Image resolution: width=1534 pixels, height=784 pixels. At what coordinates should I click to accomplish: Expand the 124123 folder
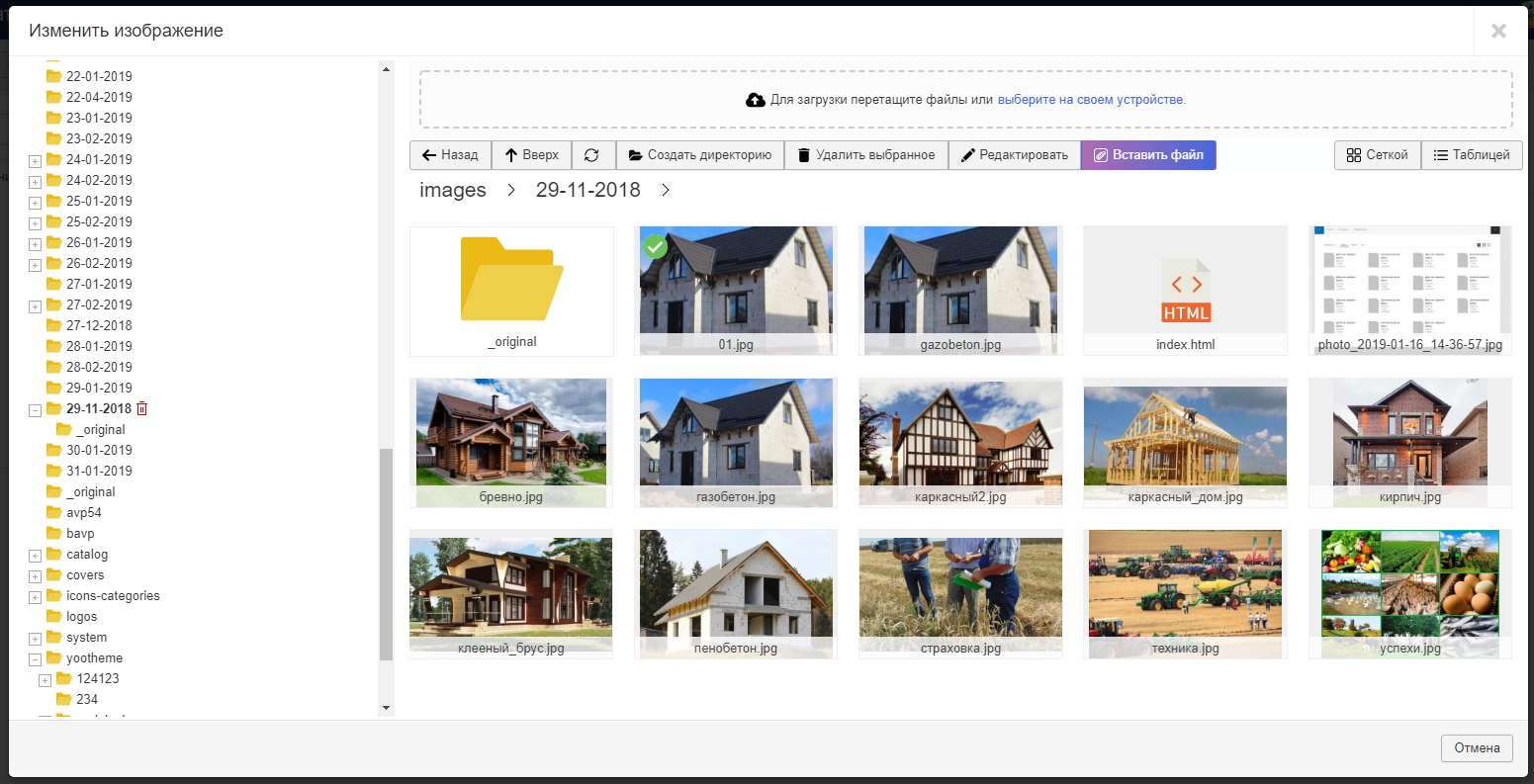pos(45,679)
